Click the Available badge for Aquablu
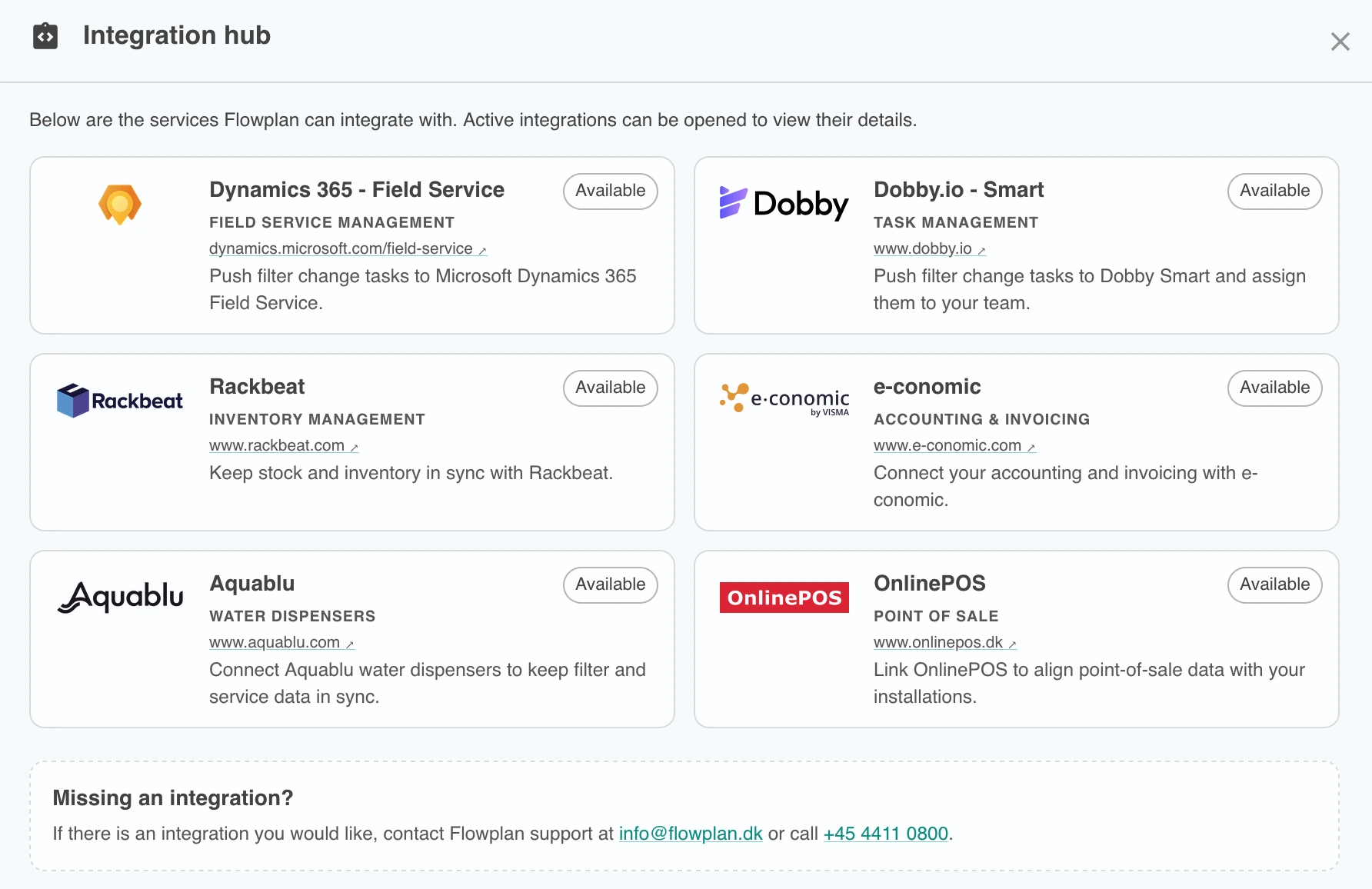The image size is (1372, 889). point(611,584)
